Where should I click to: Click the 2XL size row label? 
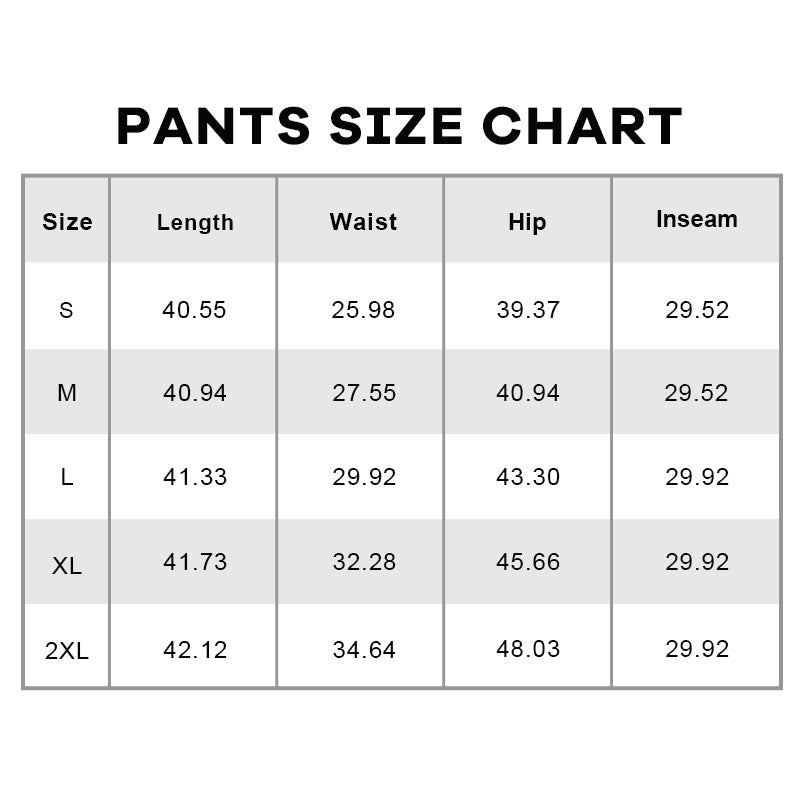(67, 651)
